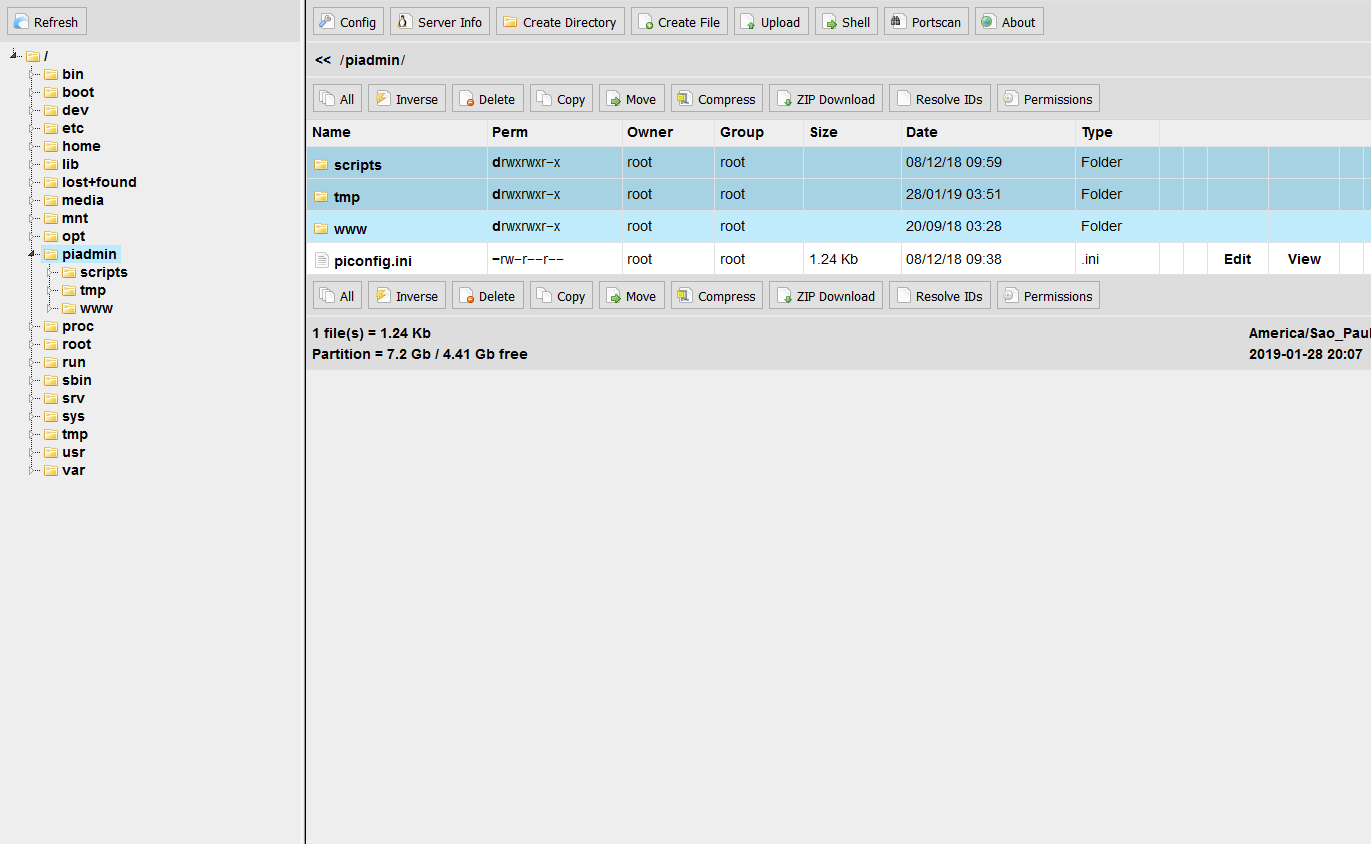
Task: Select usr in the directory tree
Action: [x=74, y=452]
